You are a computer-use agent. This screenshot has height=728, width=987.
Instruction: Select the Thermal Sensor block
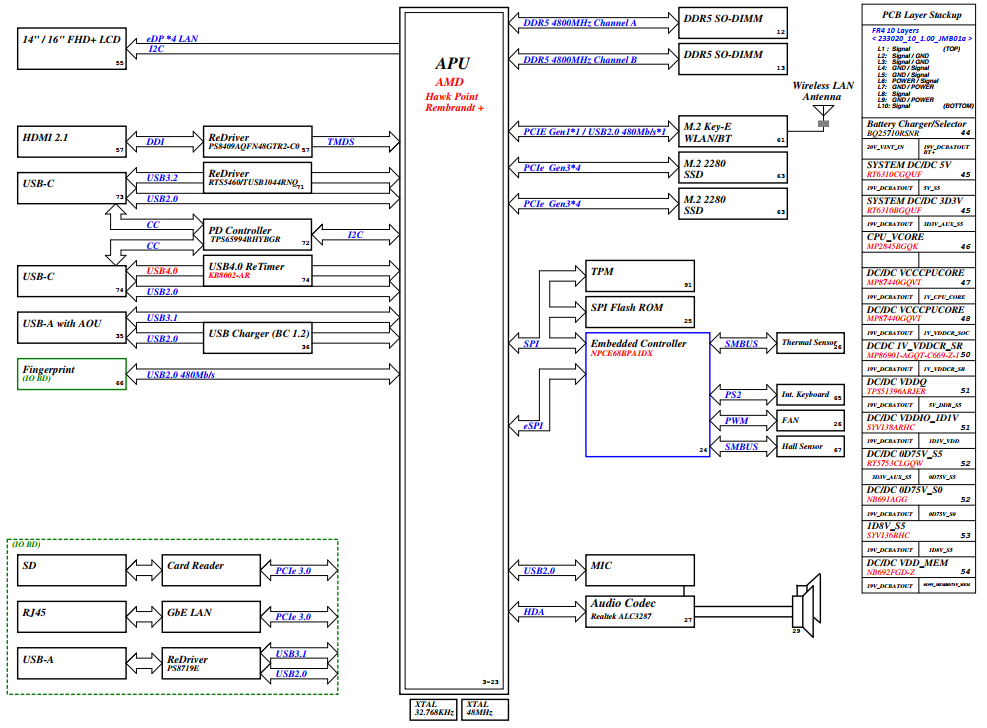(810, 343)
